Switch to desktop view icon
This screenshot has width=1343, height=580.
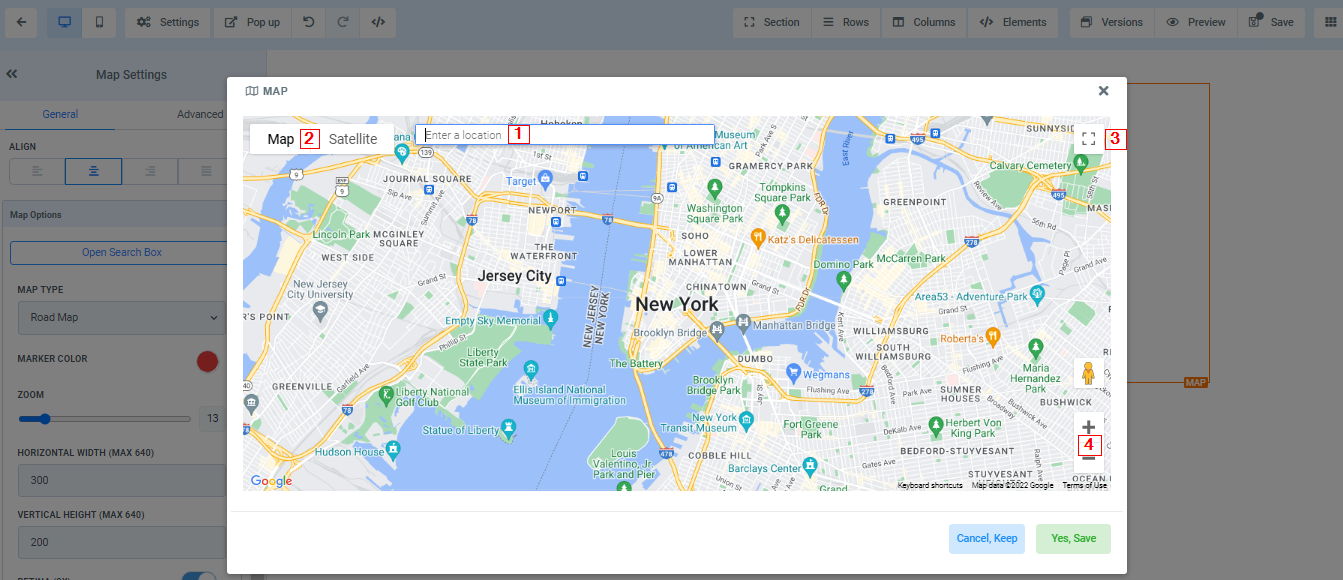tap(65, 22)
